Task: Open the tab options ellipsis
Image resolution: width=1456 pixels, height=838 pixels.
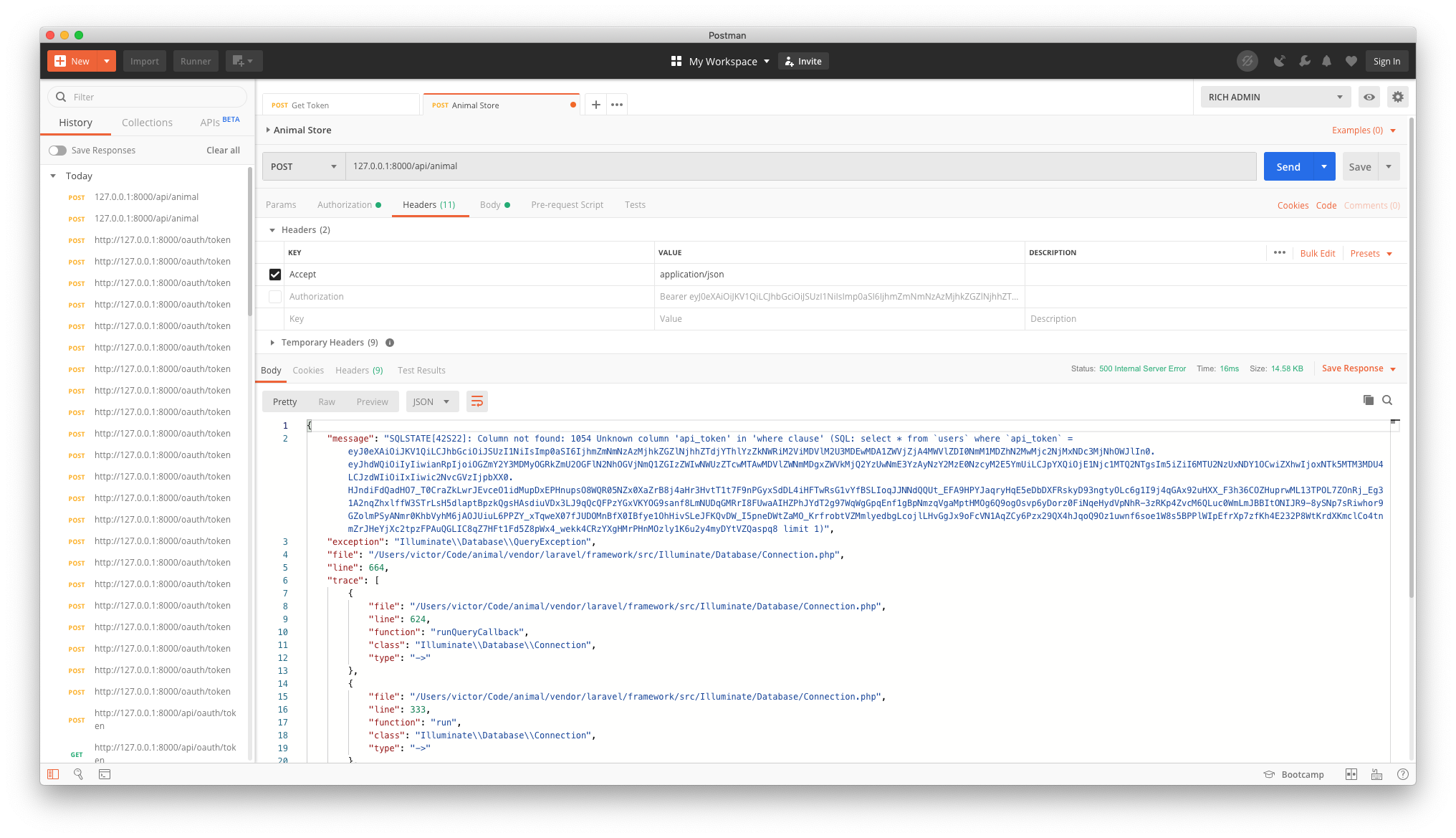Action: click(617, 105)
